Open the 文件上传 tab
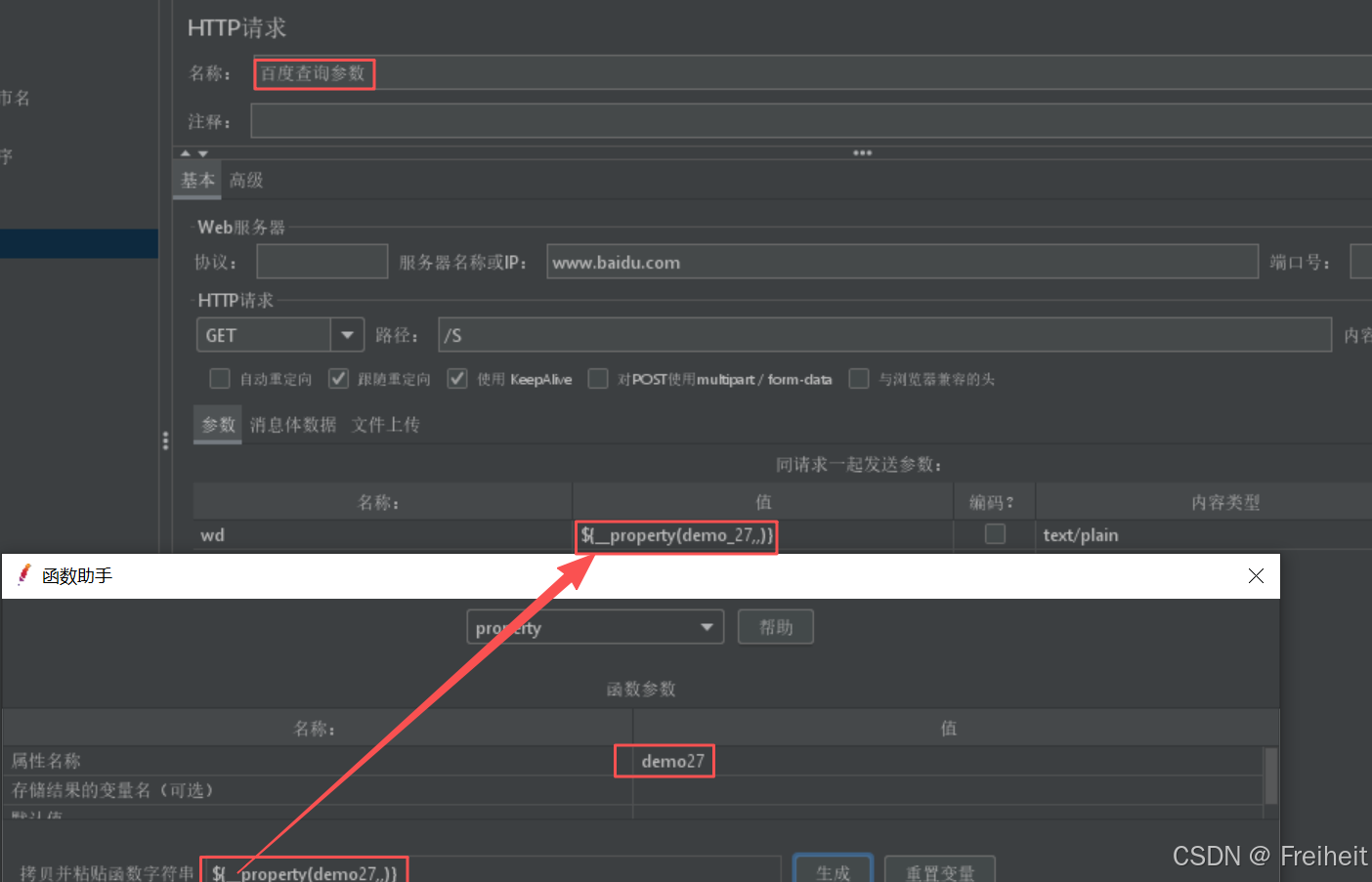The height and width of the screenshot is (882, 1372). click(386, 425)
